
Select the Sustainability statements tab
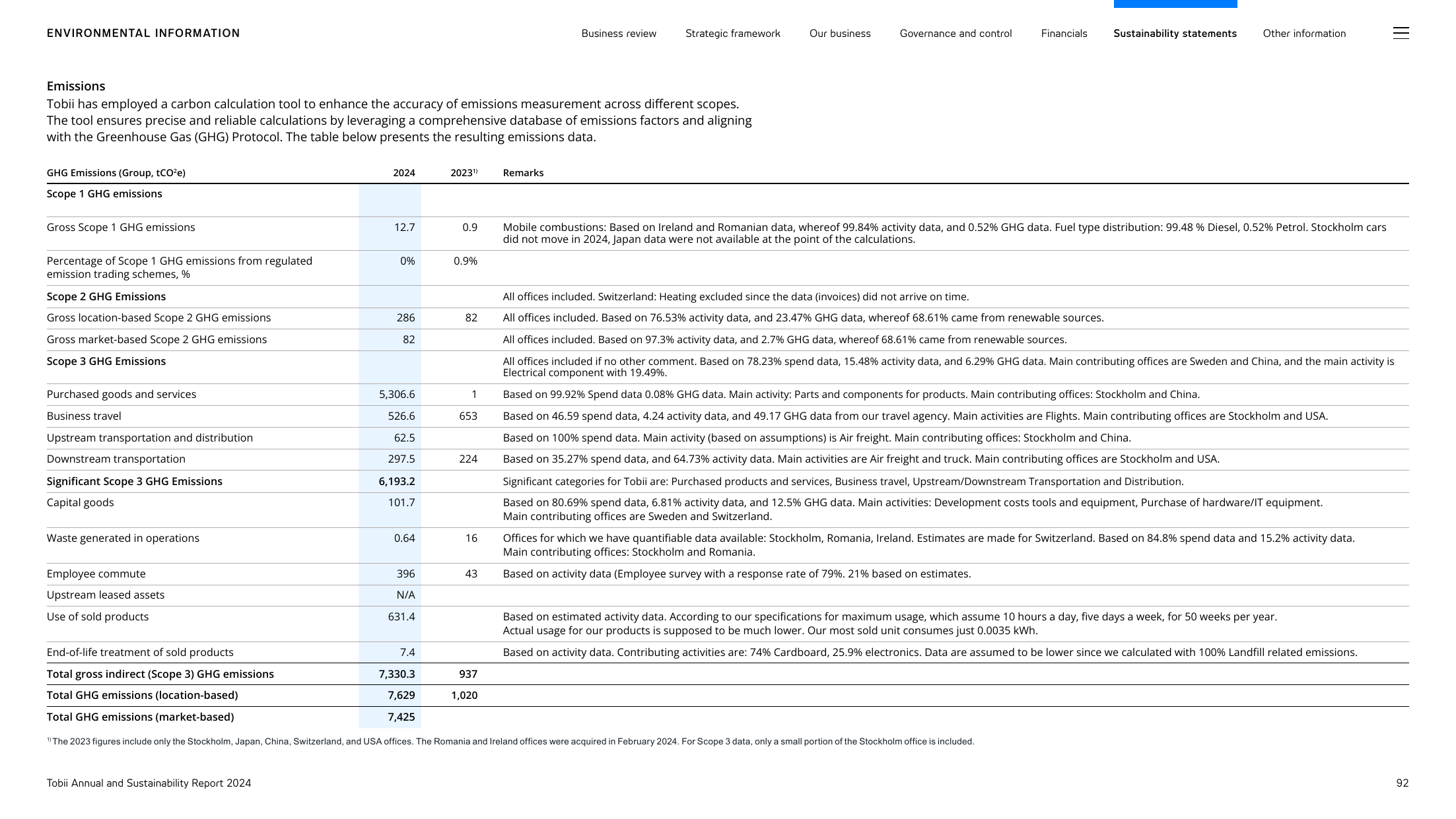1175,34
